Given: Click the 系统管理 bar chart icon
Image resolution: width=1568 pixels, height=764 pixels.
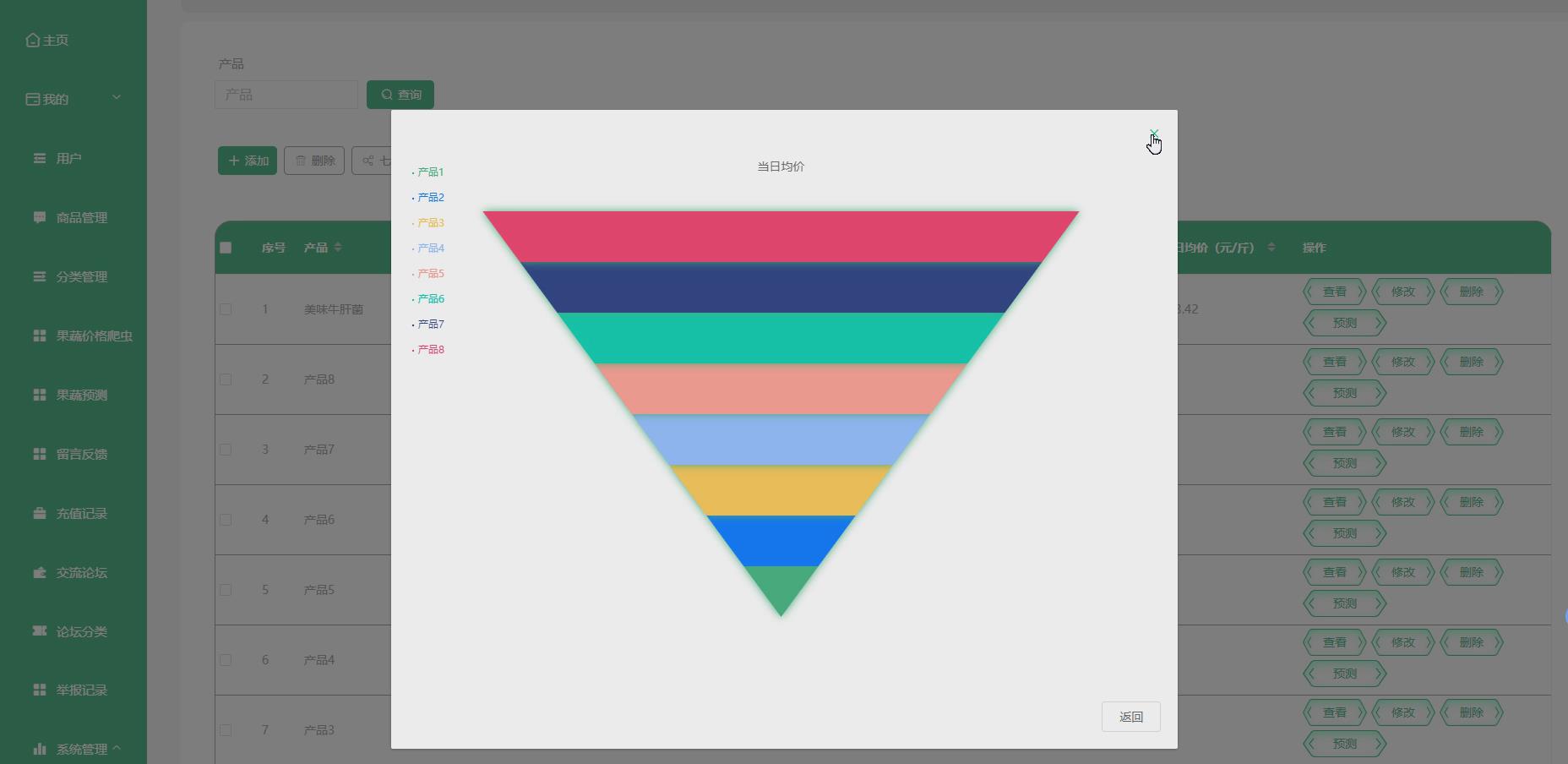Looking at the screenshot, I should (x=40, y=749).
